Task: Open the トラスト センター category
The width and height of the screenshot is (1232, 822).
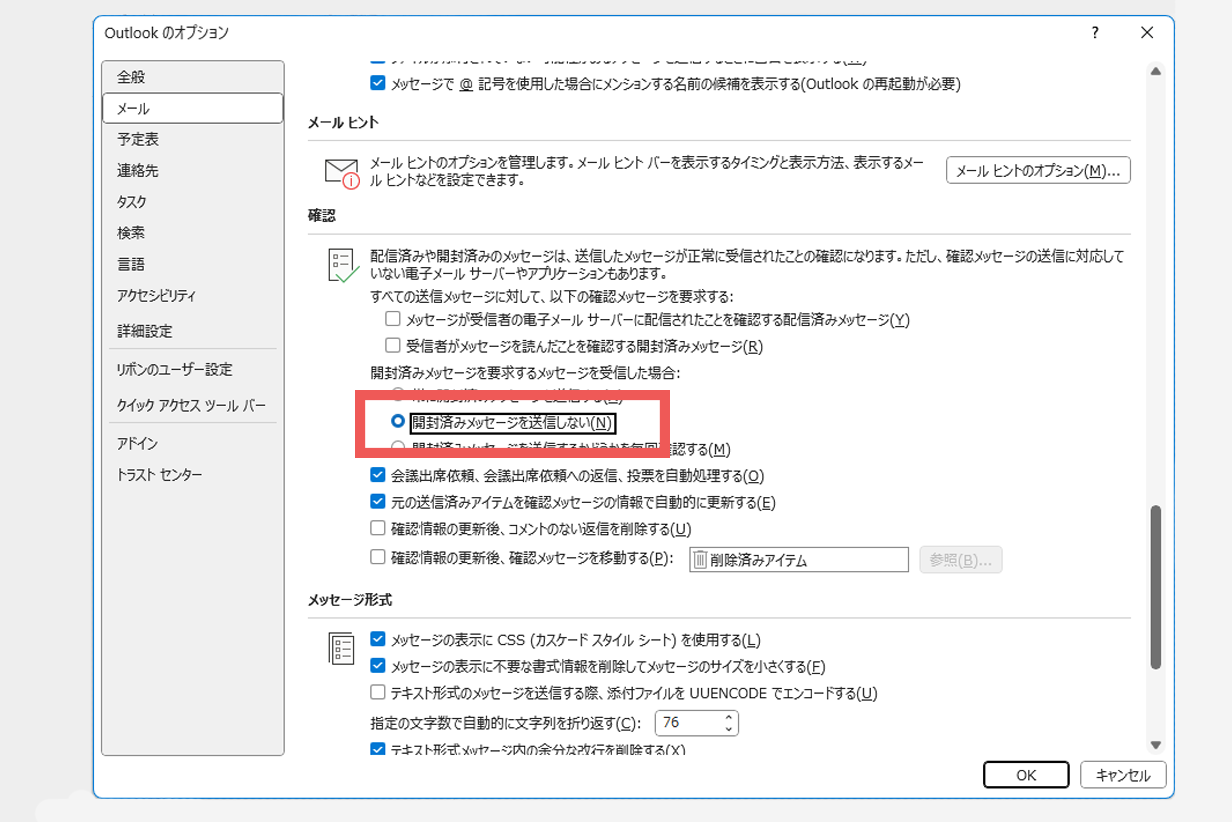Action: (160, 475)
